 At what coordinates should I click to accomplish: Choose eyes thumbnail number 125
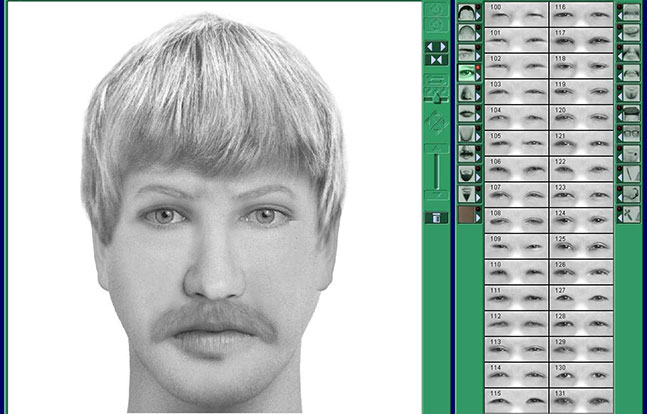(x=581, y=246)
